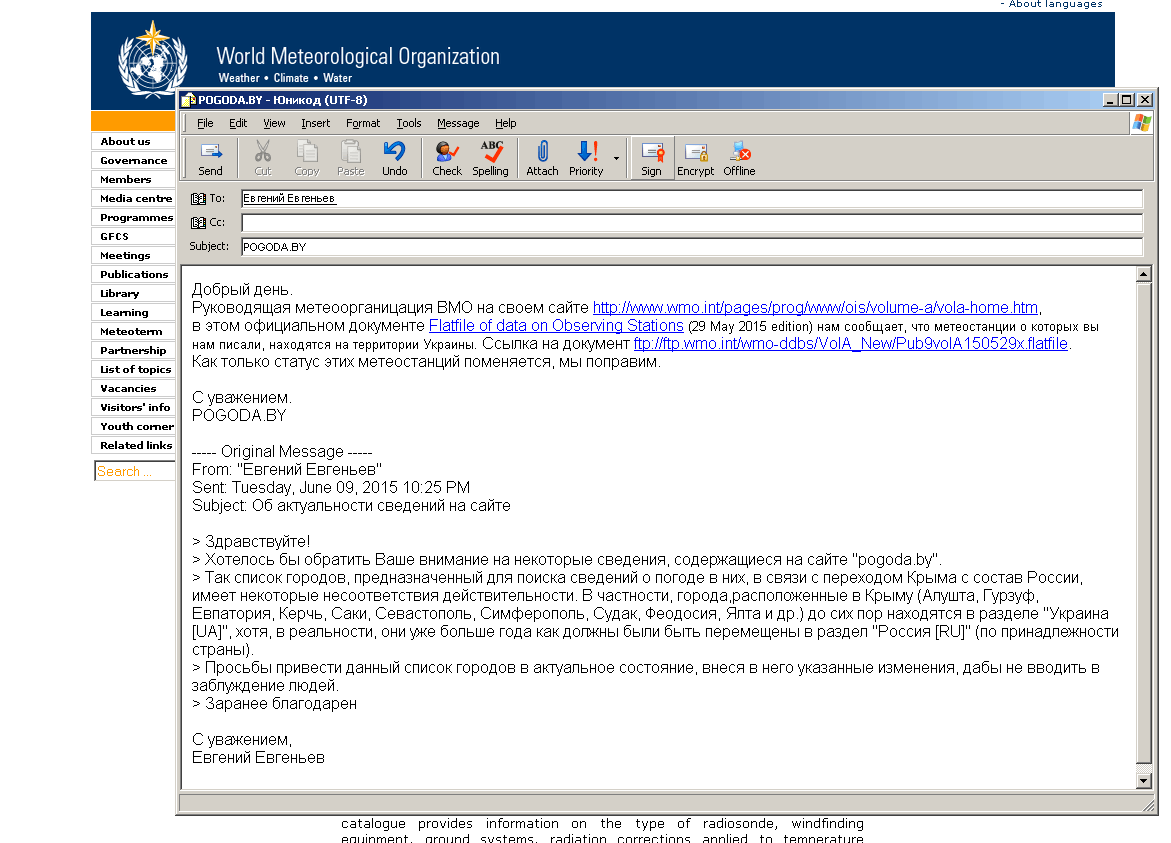
Task: Open the Help menu
Action: tap(506, 123)
